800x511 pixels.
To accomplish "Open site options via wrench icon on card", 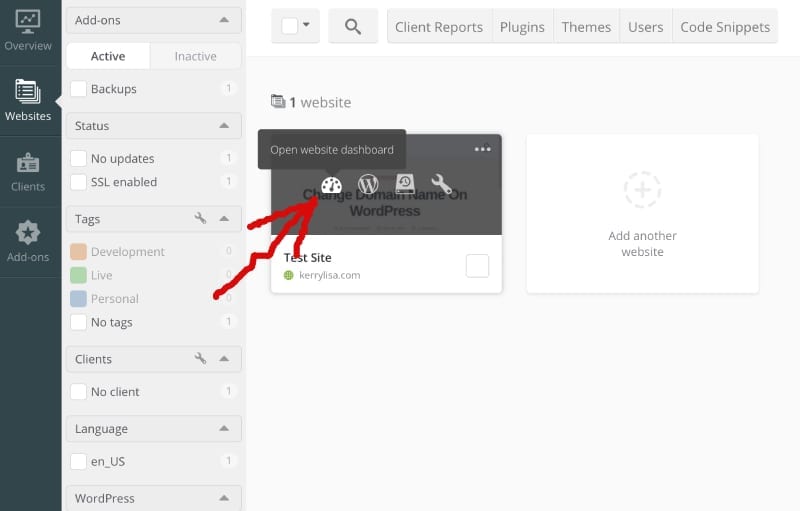I will tap(441, 185).
